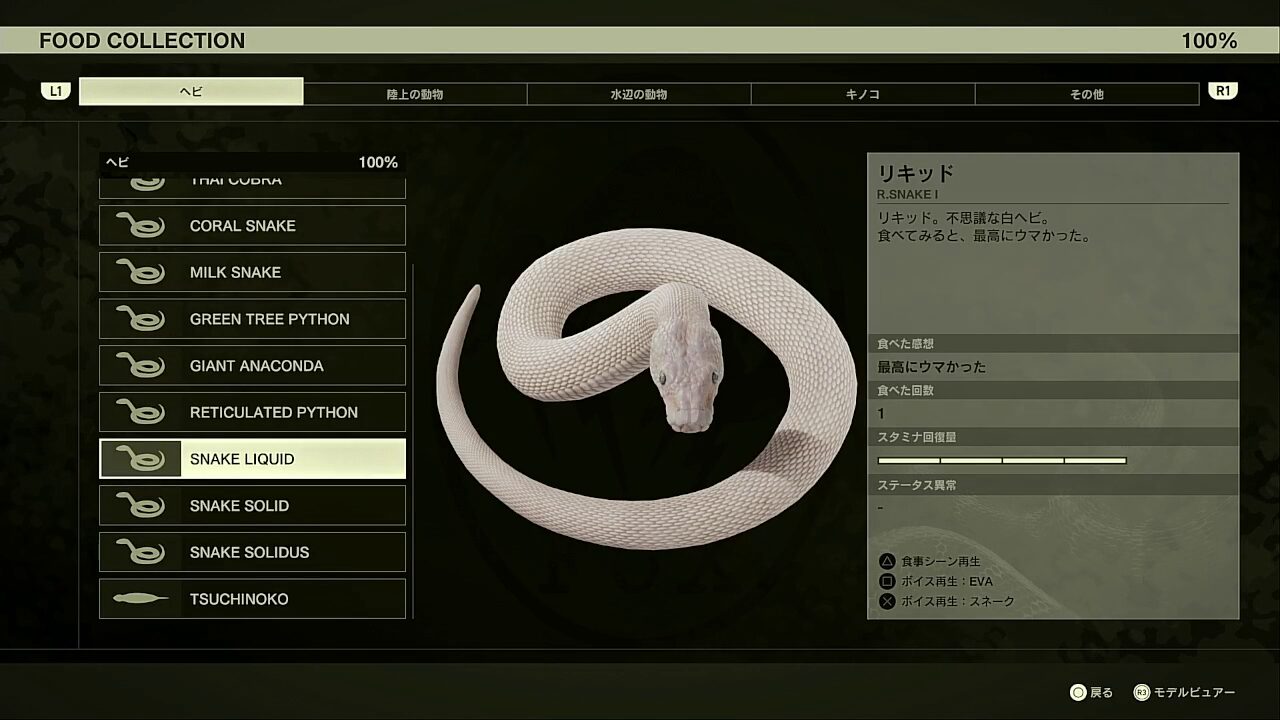
Task: Click the L1 previous-tab button icon
Action: pyautogui.click(x=56, y=91)
